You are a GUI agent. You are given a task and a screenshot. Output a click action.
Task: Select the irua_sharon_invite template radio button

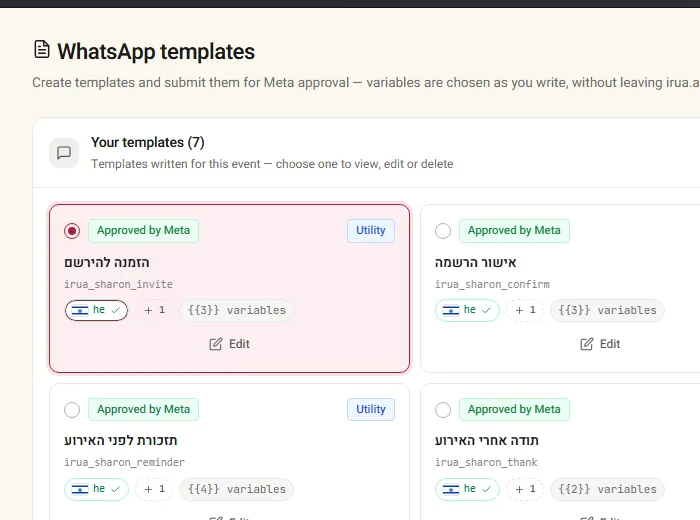pos(72,231)
